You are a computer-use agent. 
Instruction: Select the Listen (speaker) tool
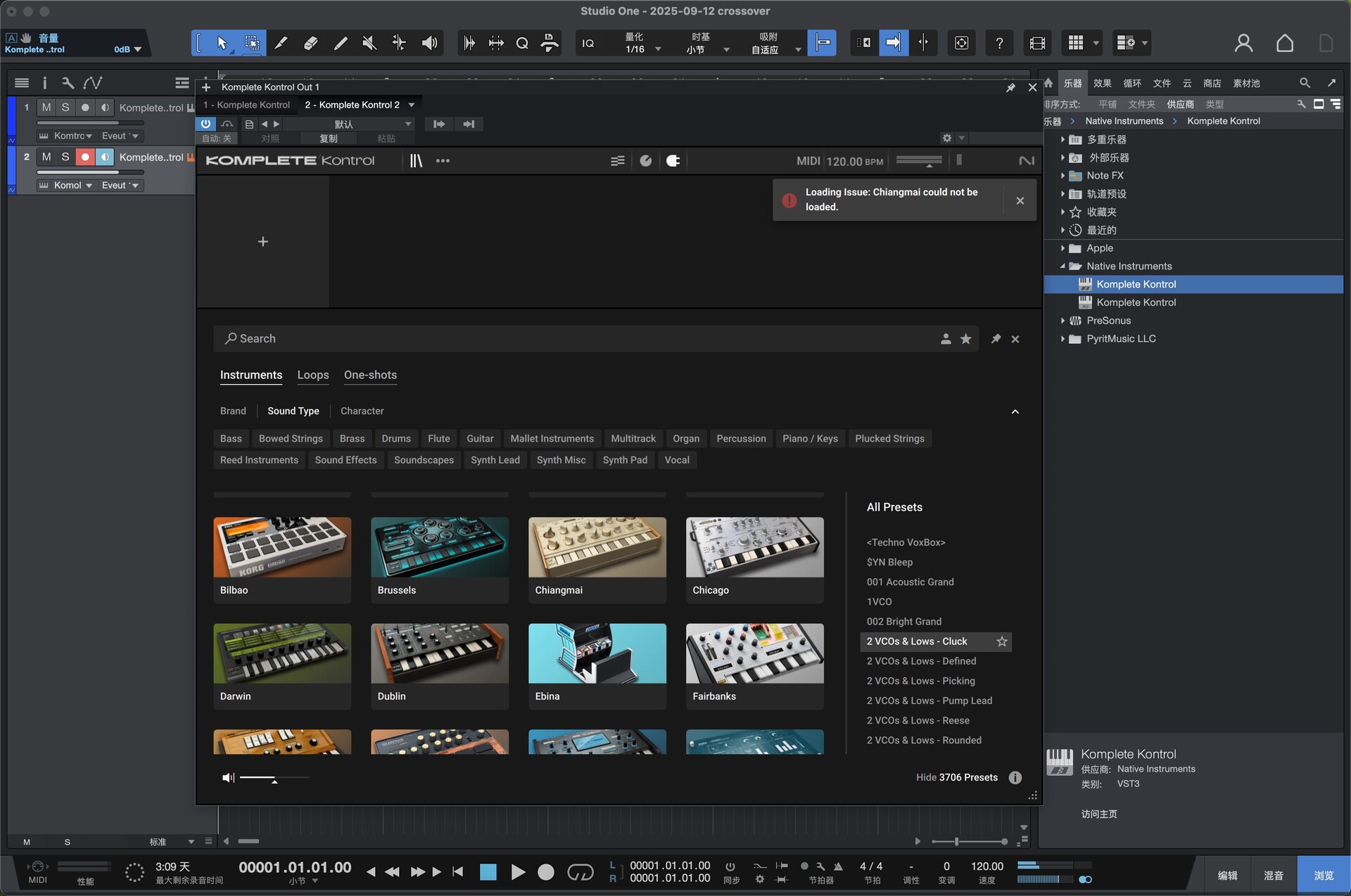429,43
